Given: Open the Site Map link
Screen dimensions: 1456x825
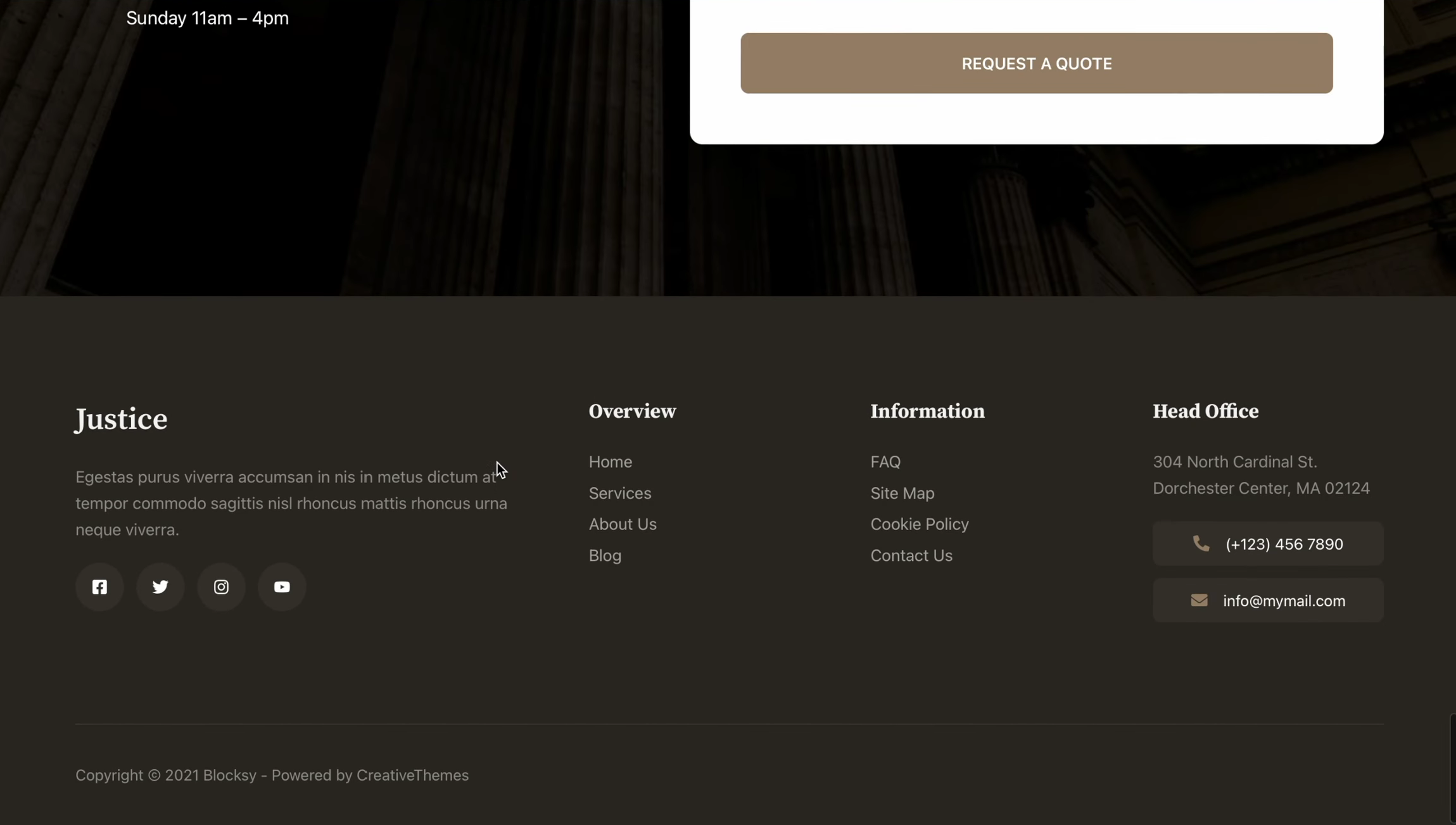Looking at the screenshot, I should pyautogui.click(x=902, y=493).
